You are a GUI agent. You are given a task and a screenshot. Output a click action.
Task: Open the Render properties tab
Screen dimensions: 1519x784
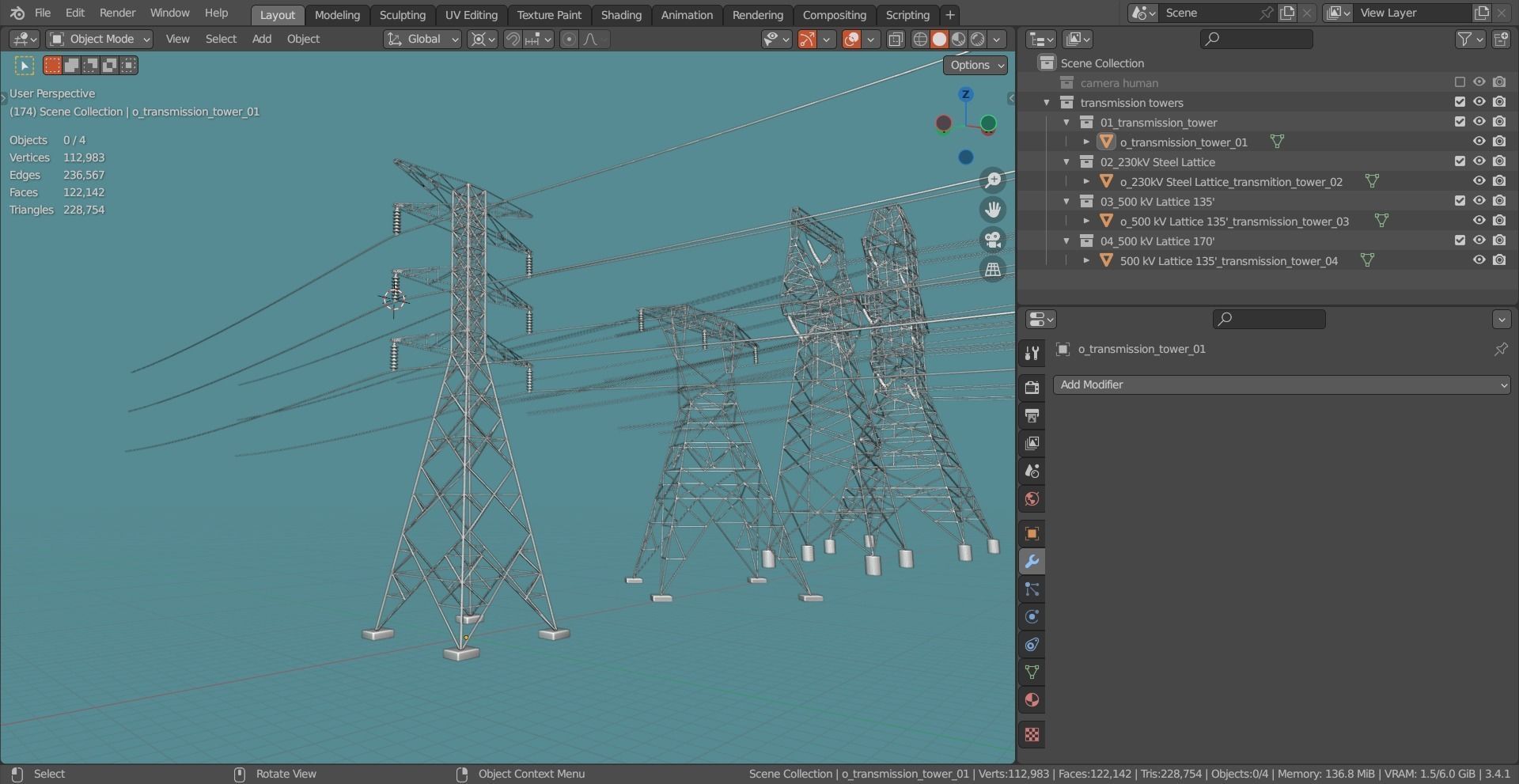point(1032,387)
